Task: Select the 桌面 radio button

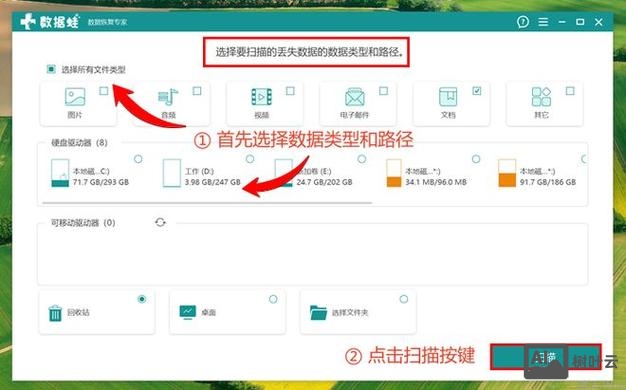Action: [273, 299]
